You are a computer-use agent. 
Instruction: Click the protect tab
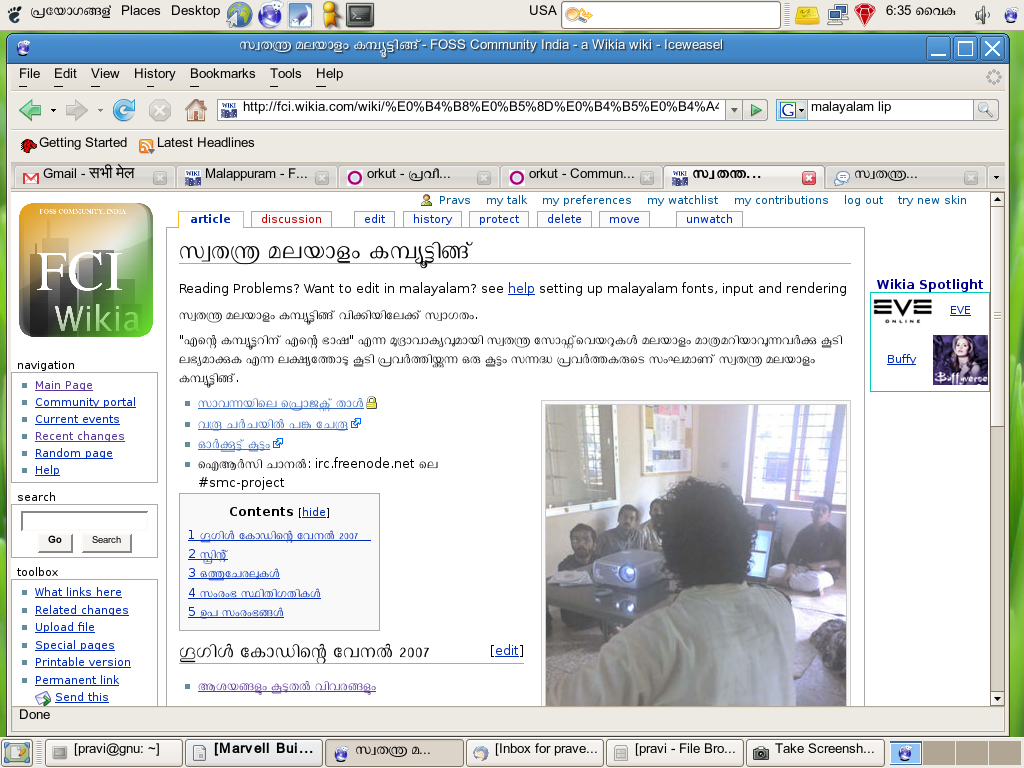pos(499,219)
